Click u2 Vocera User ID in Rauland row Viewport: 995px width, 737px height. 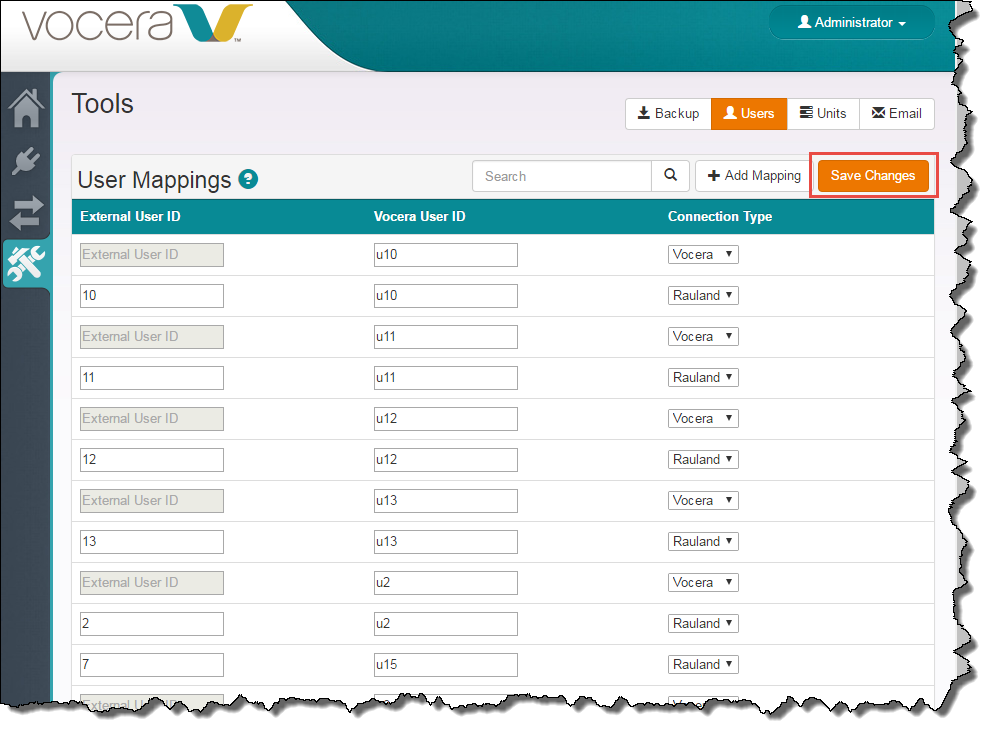445,623
